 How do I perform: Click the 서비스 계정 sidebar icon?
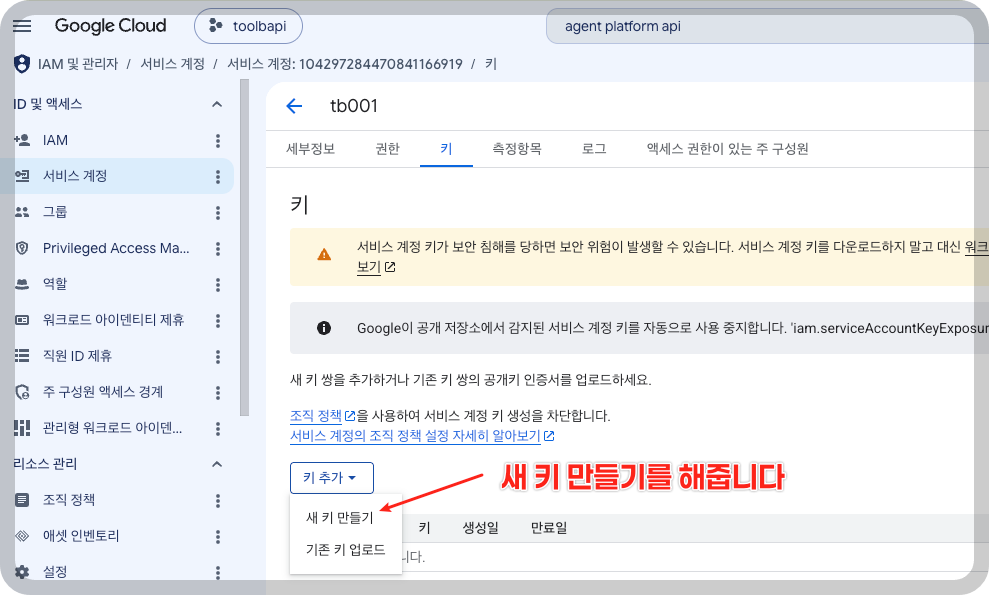pos(22,176)
